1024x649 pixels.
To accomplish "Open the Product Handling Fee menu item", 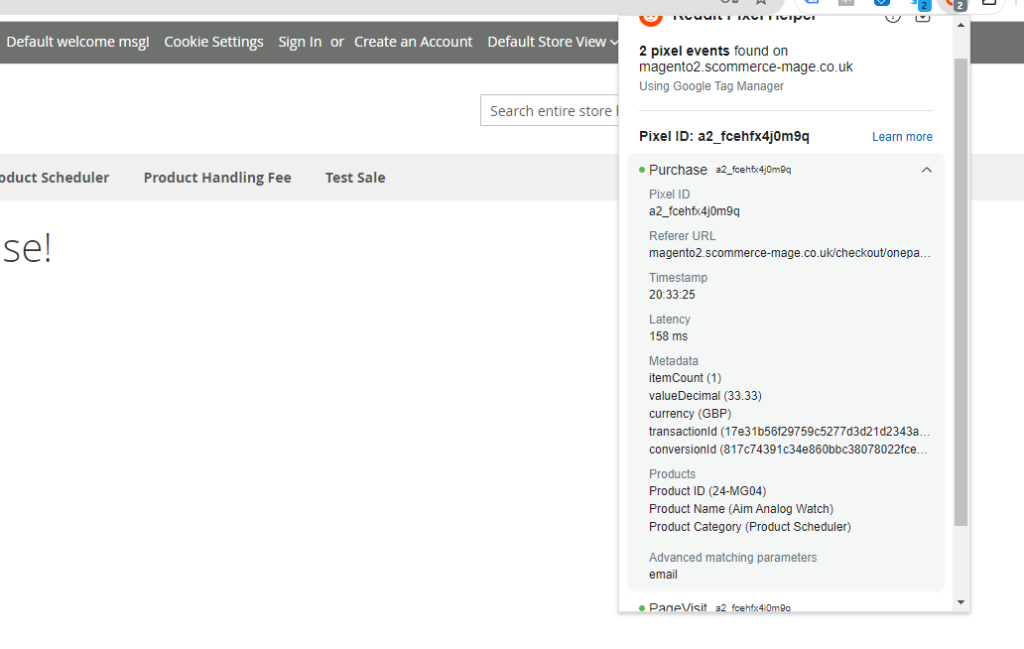I will point(217,177).
